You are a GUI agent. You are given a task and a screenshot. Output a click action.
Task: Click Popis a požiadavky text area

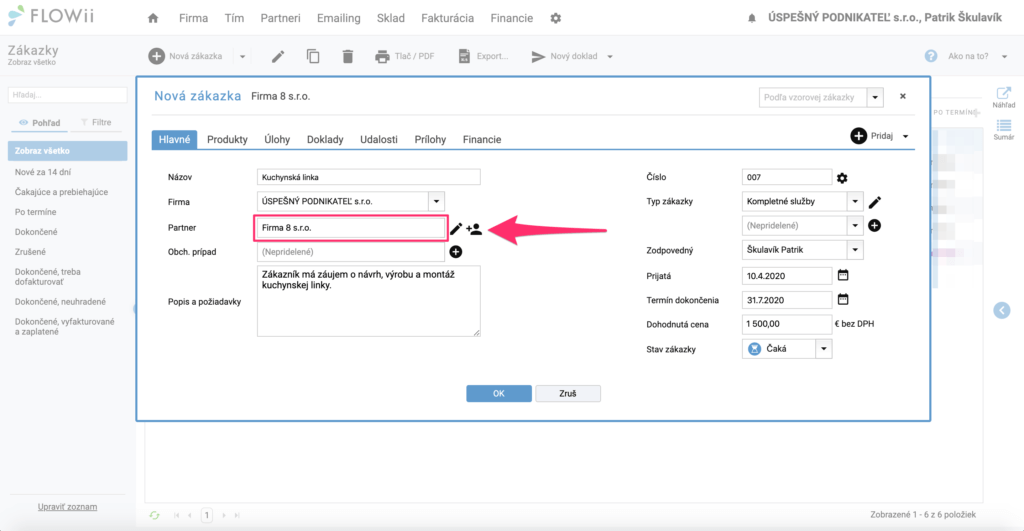368,301
